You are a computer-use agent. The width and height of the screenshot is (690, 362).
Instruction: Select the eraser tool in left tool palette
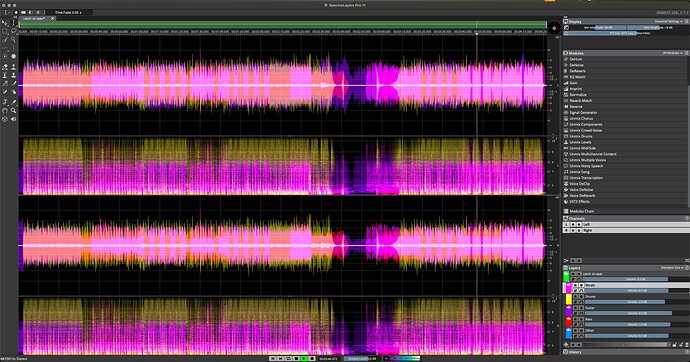[x=5, y=67]
